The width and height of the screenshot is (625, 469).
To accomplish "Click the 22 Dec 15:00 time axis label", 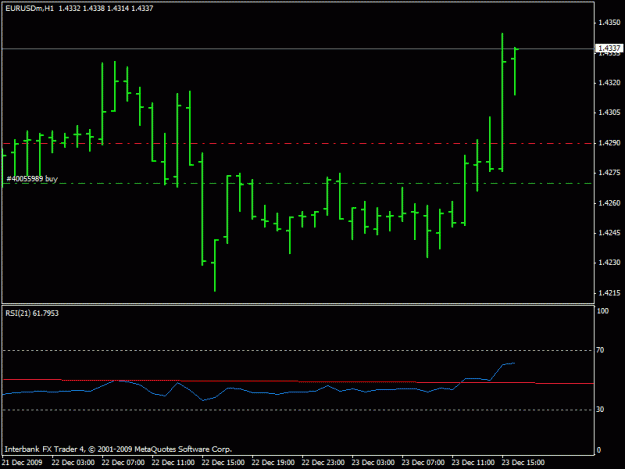I will tap(223, 462).
